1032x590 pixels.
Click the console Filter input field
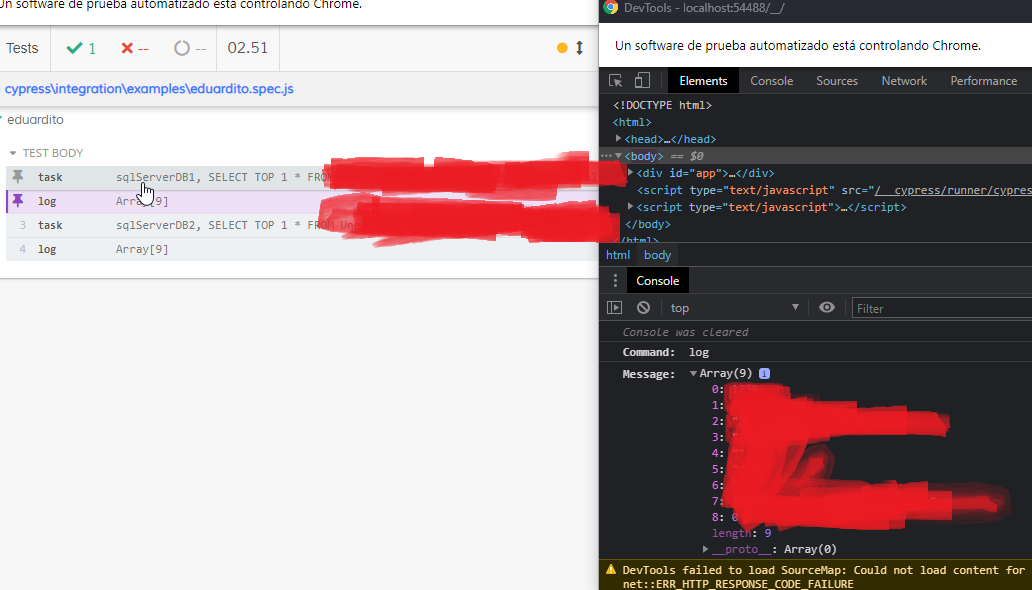tap(940, 308)
